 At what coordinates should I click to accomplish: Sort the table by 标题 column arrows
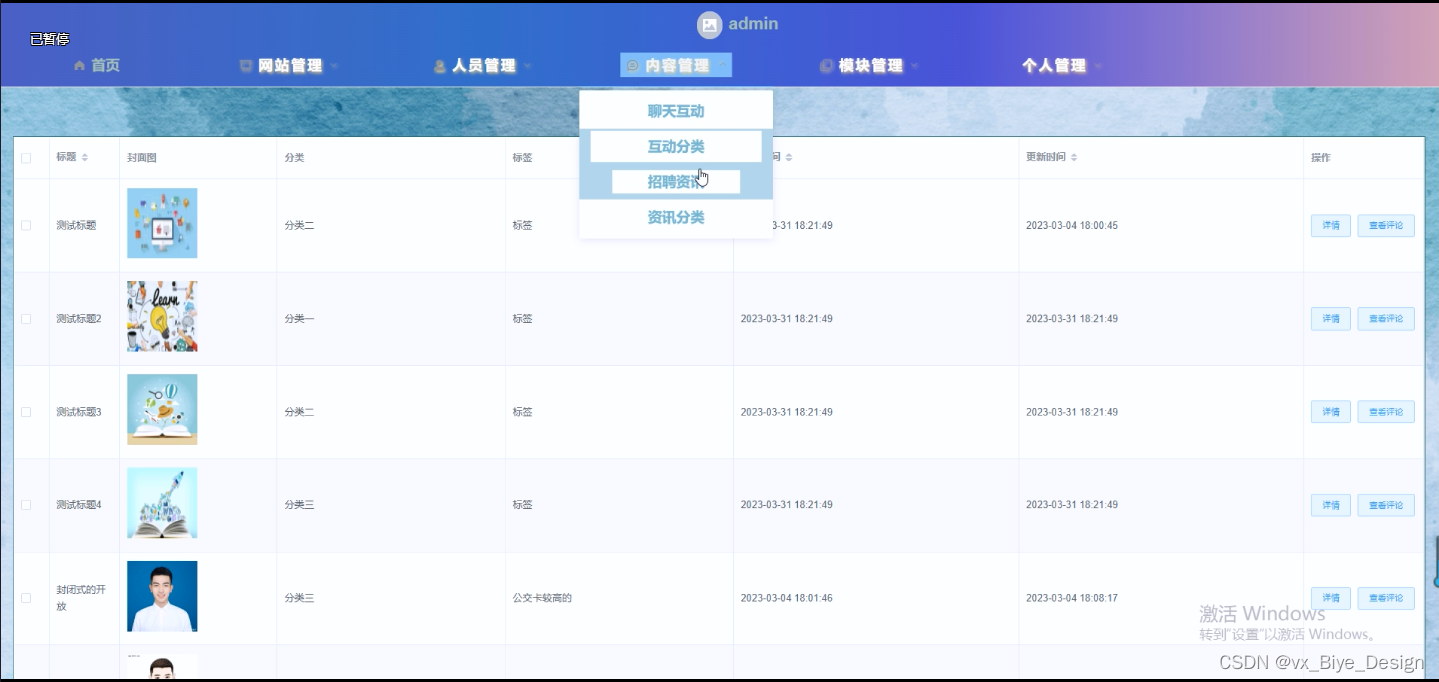tap(85, 158)
